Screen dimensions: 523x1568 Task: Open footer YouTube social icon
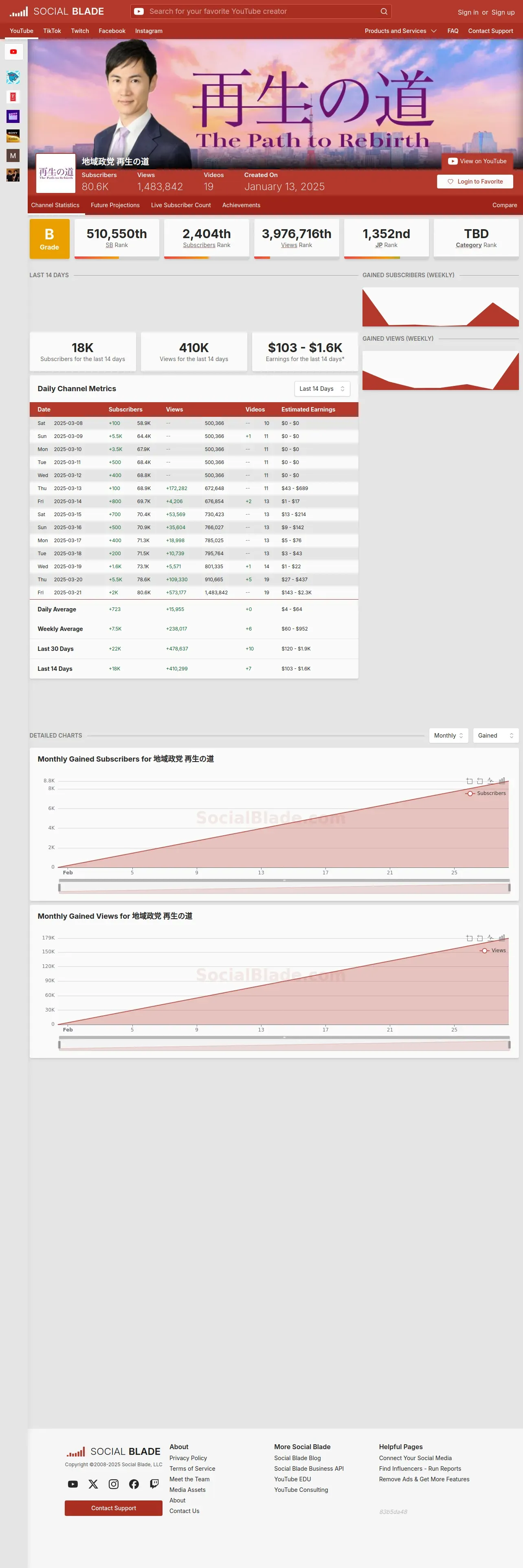(x=73, y=1484)
